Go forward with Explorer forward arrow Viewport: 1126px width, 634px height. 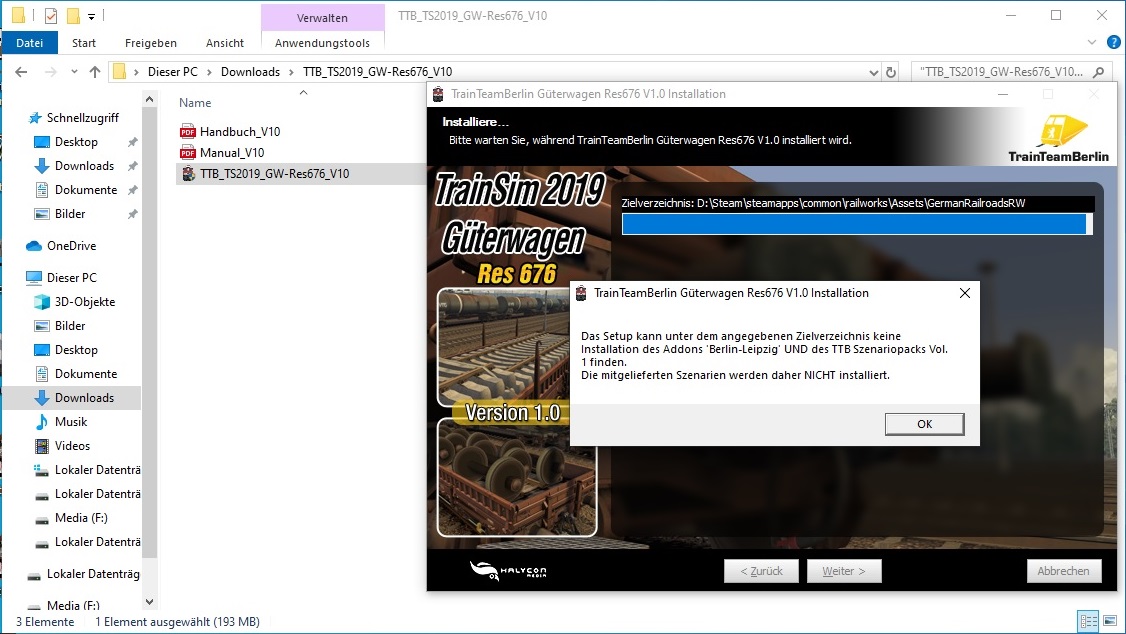[50, 72]
